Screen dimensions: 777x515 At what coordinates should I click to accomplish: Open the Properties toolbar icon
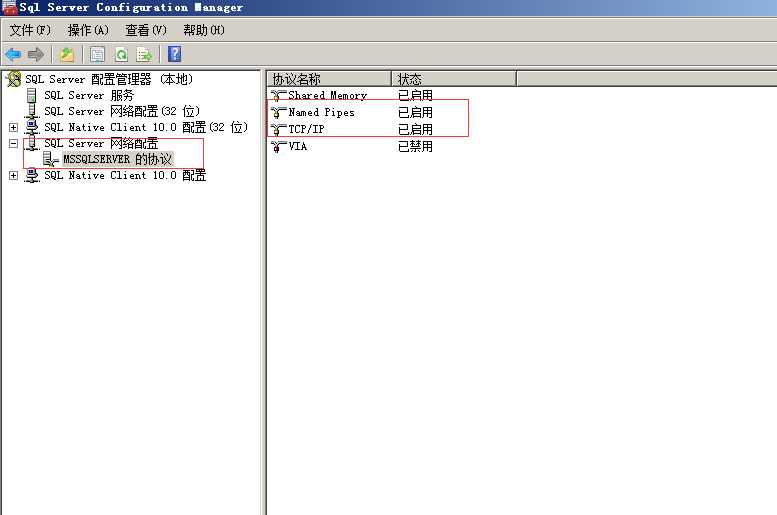97,54
